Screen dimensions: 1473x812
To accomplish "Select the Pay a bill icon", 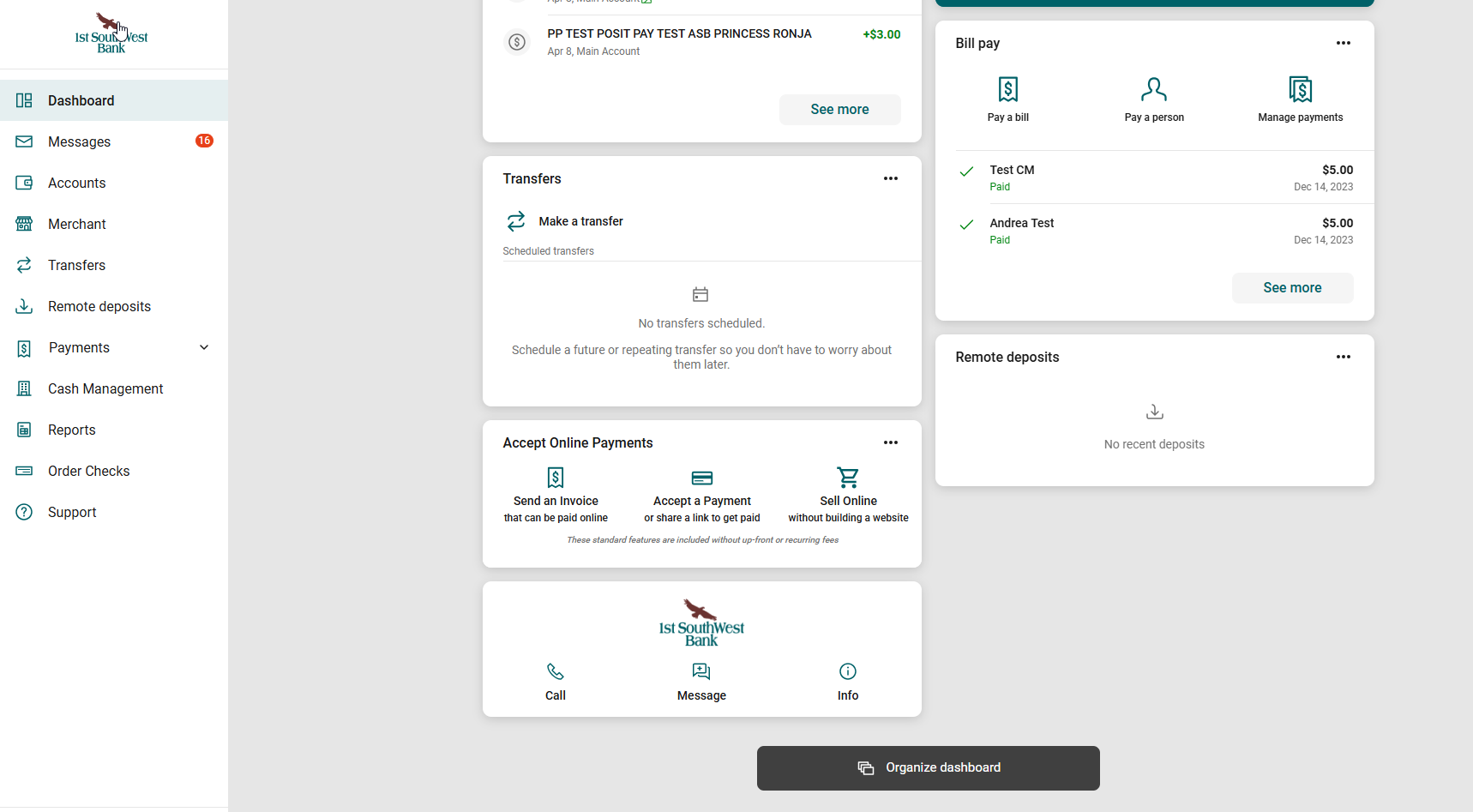I will [1007, 88].
